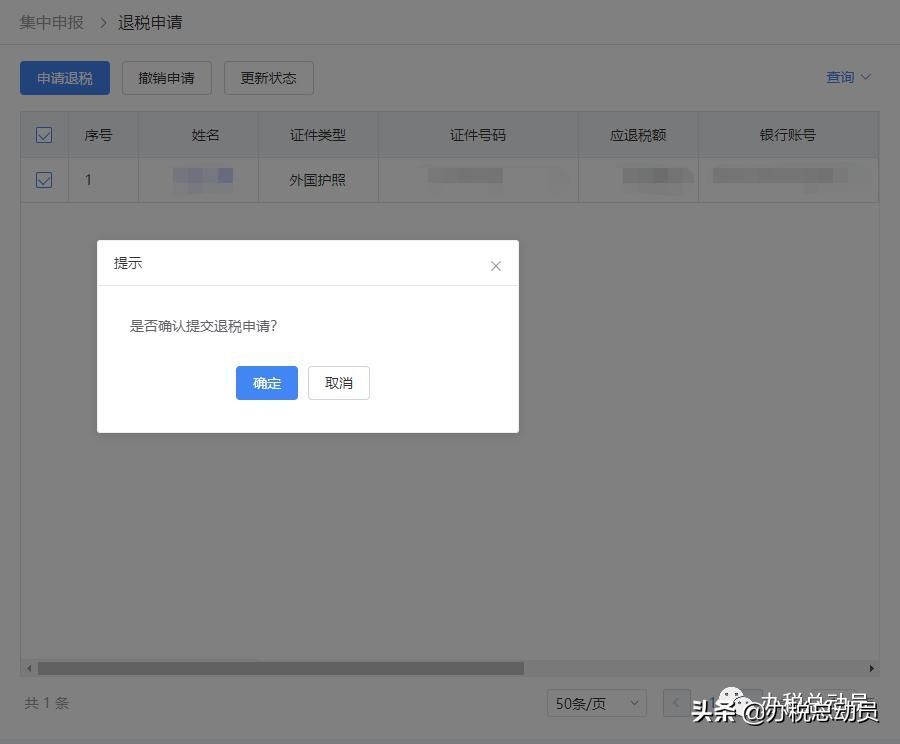The height and width of the screenshot is (744, 900).
Task: Uncheck the select-all checkbox in the table header
Action: pyautogui.click(x=43, y=134)
